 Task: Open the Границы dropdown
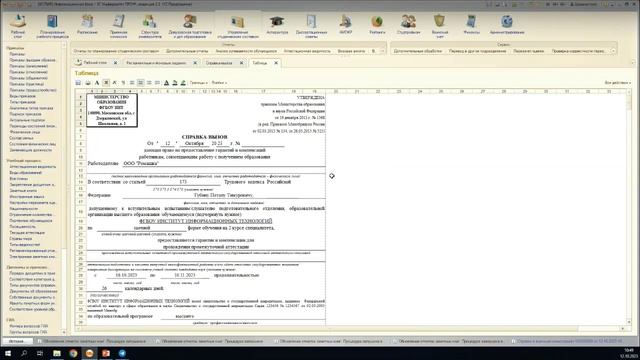tap(199, 82)
